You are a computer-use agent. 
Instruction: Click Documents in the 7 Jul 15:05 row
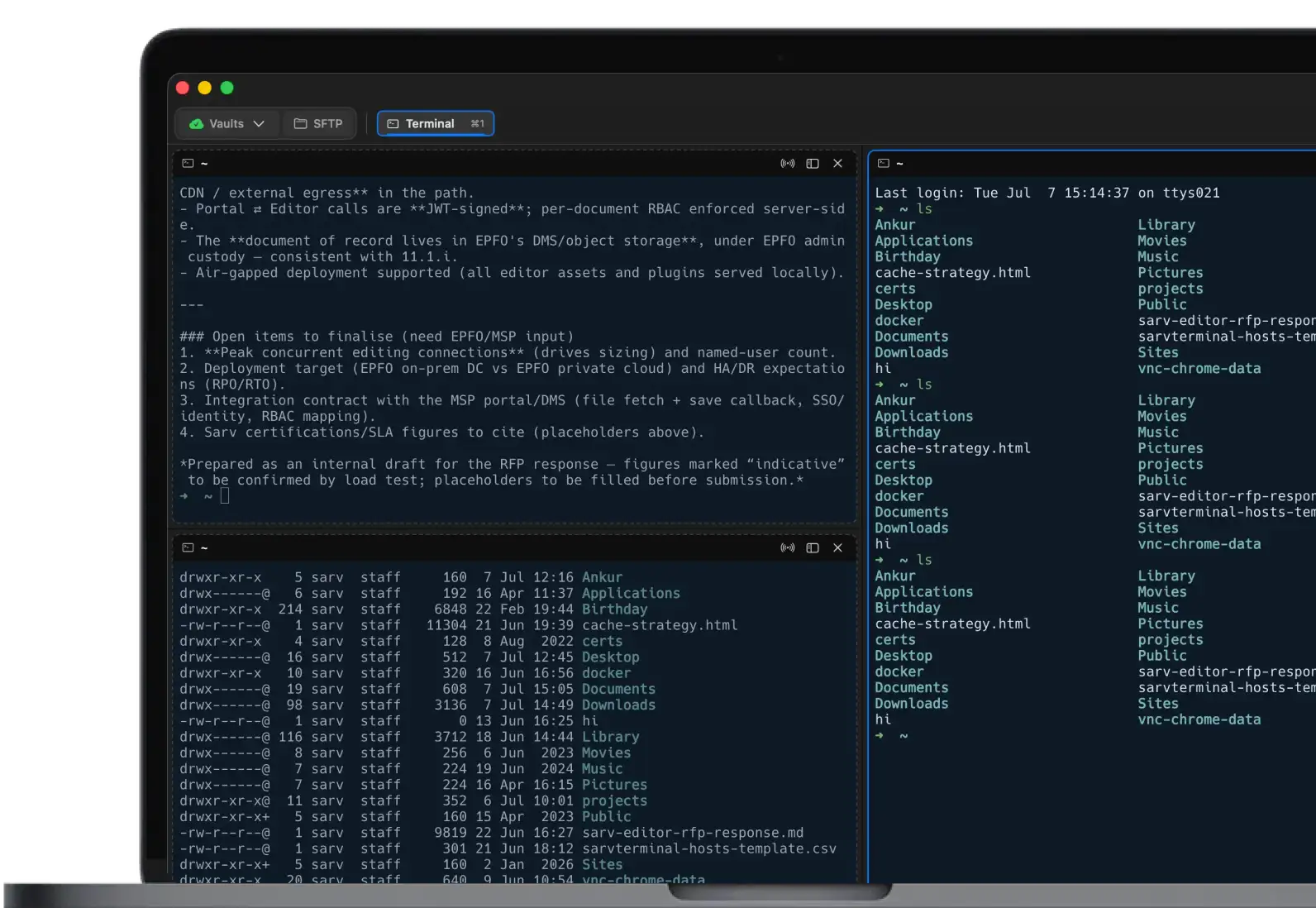[618, 690]
